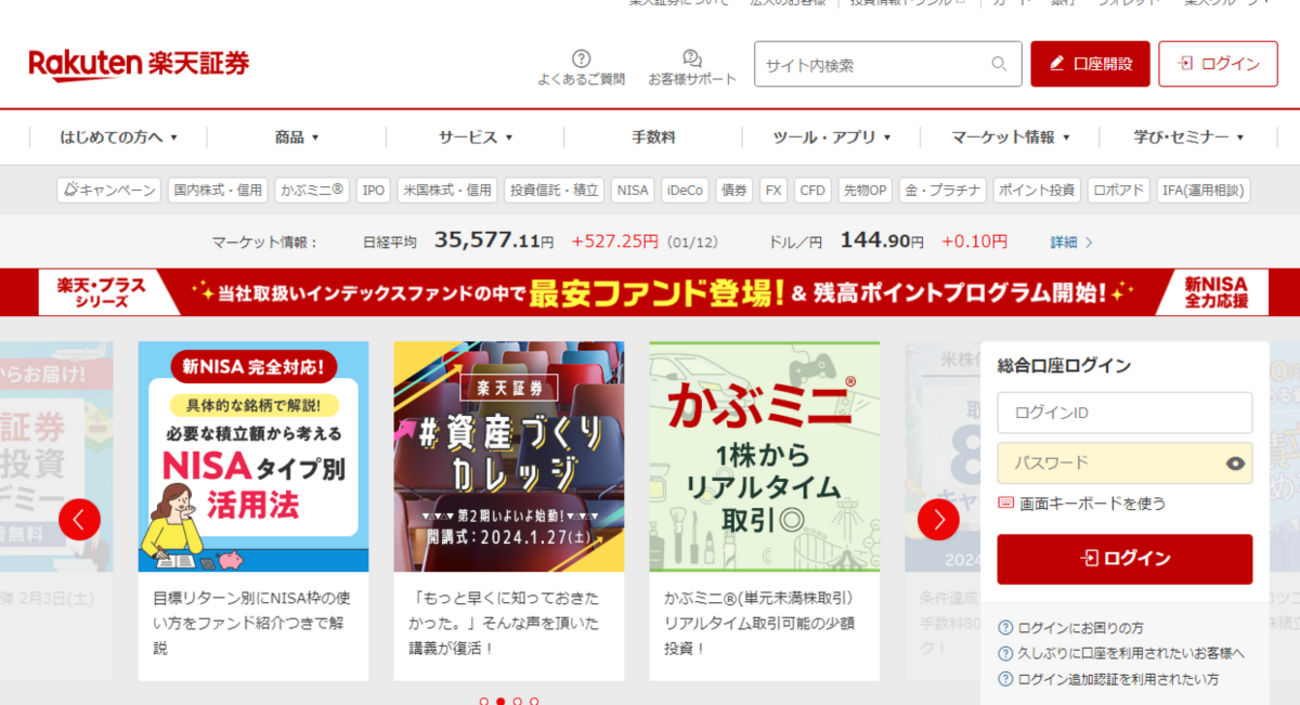
Task: Click the header ログイン button
Action: click(x=1218, y=64)
